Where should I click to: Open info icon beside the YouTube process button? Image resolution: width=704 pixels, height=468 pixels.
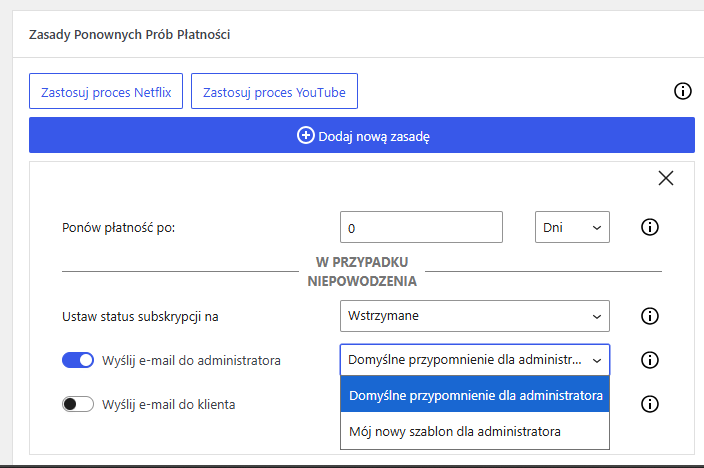coord(682,91)
